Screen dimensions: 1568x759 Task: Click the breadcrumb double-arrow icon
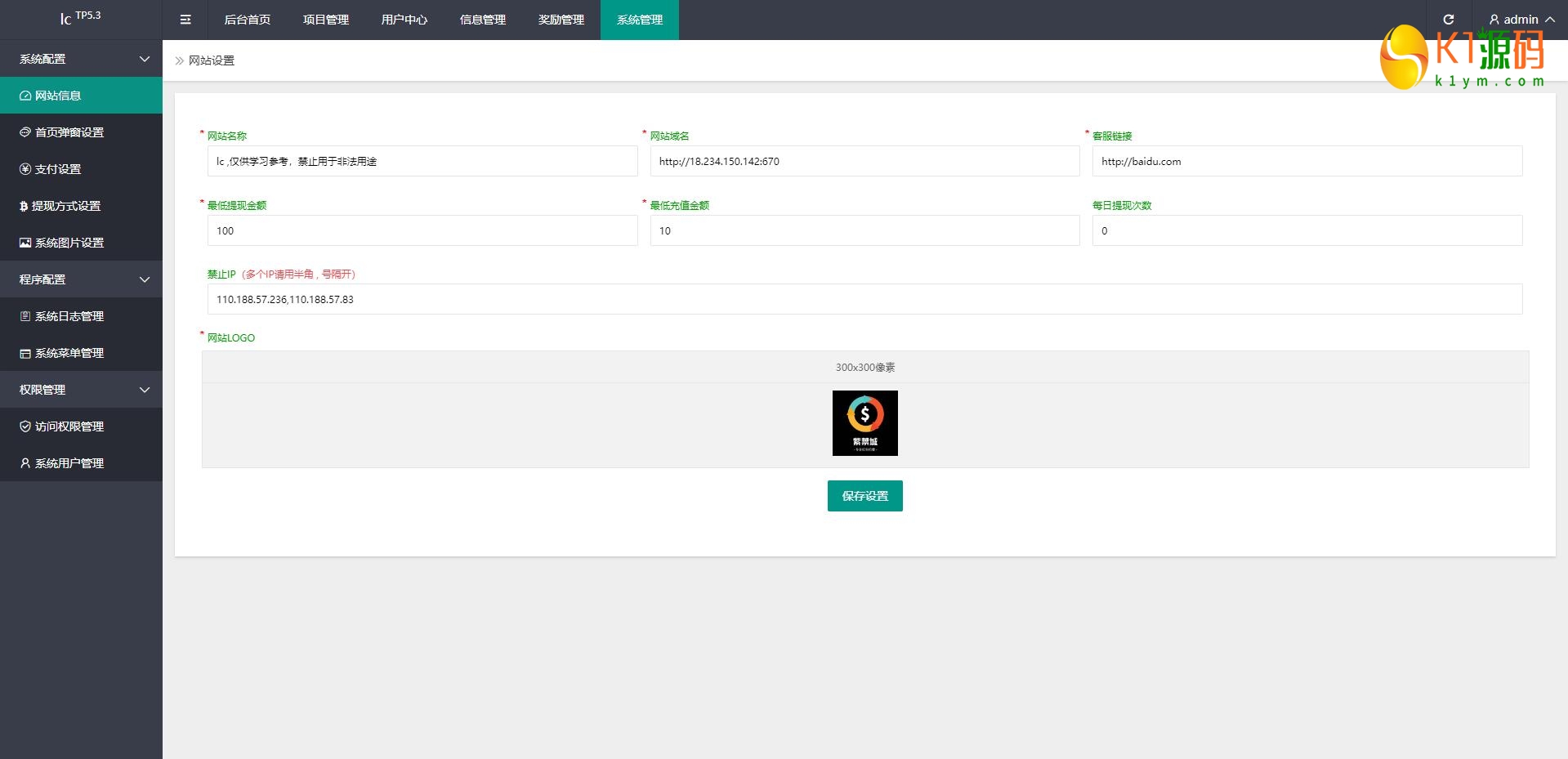tap(180, 60)
